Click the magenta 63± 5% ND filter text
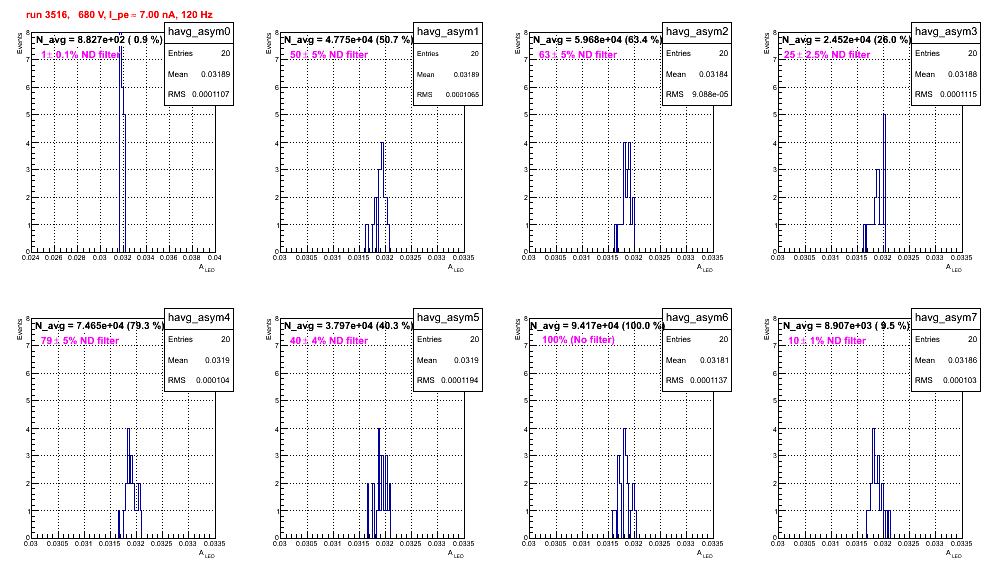 coord(578,55)
